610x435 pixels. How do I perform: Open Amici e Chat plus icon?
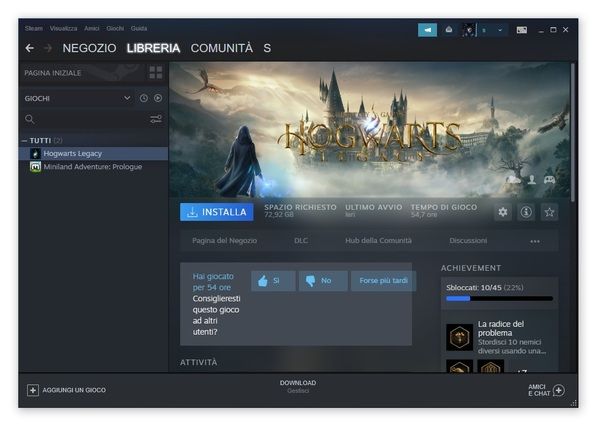pyautogui.click(x=559, y=390)
